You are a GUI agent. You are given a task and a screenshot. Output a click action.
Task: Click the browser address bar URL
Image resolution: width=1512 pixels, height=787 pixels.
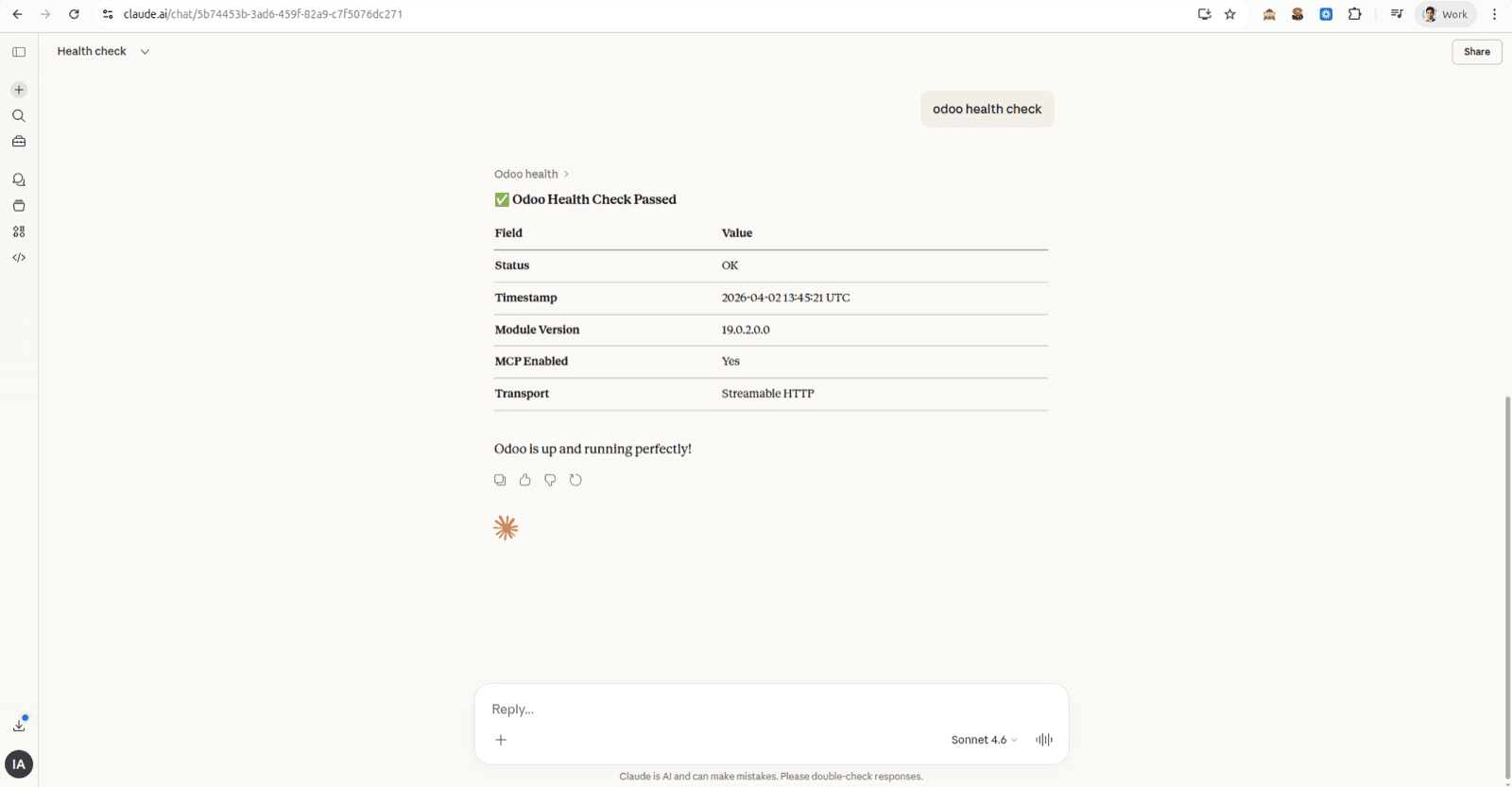pos(263,14)
